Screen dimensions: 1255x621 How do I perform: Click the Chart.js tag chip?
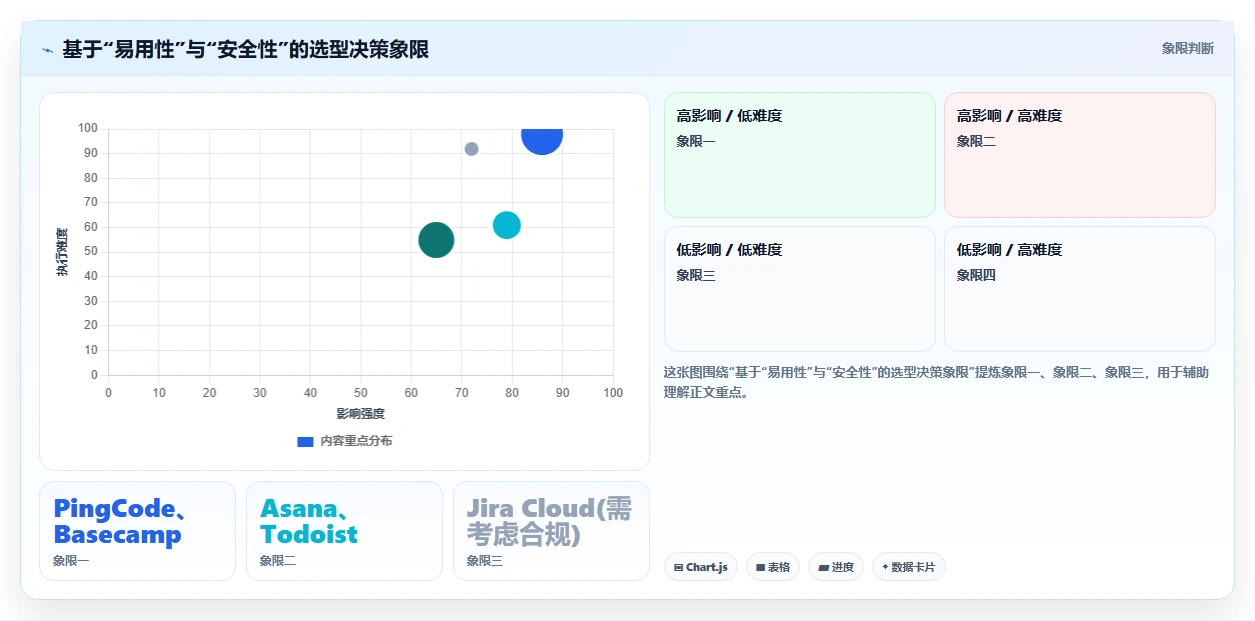point(701,567)
